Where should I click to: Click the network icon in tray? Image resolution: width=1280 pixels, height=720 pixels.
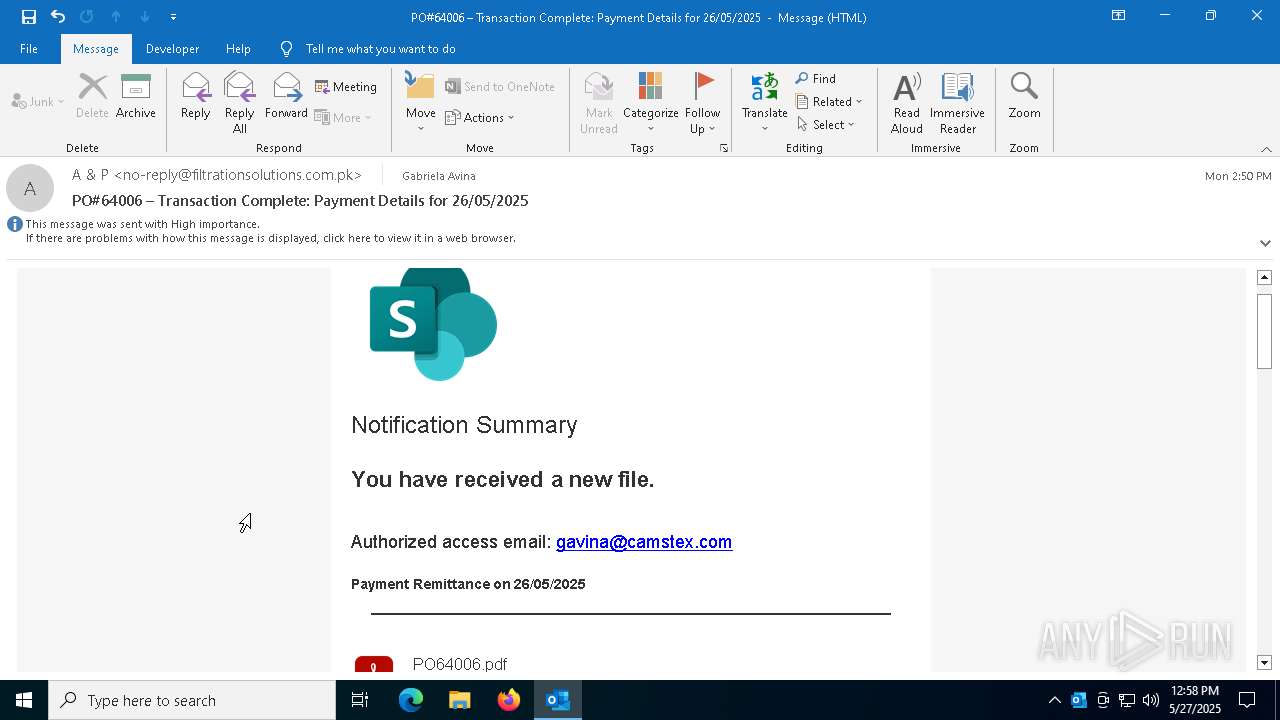tap(1127, 700)
